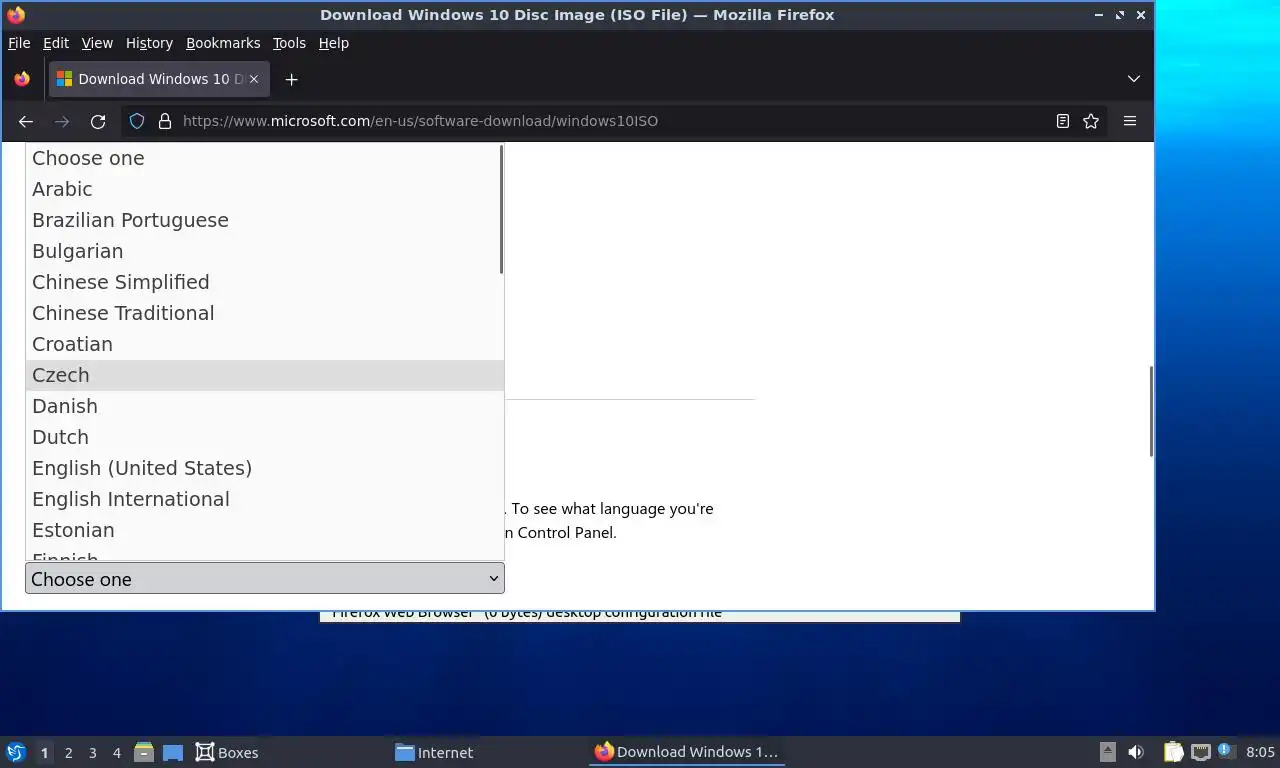Click the 8:05 clock
This screenshot has width=1280, height=768.
[1260, 752]
